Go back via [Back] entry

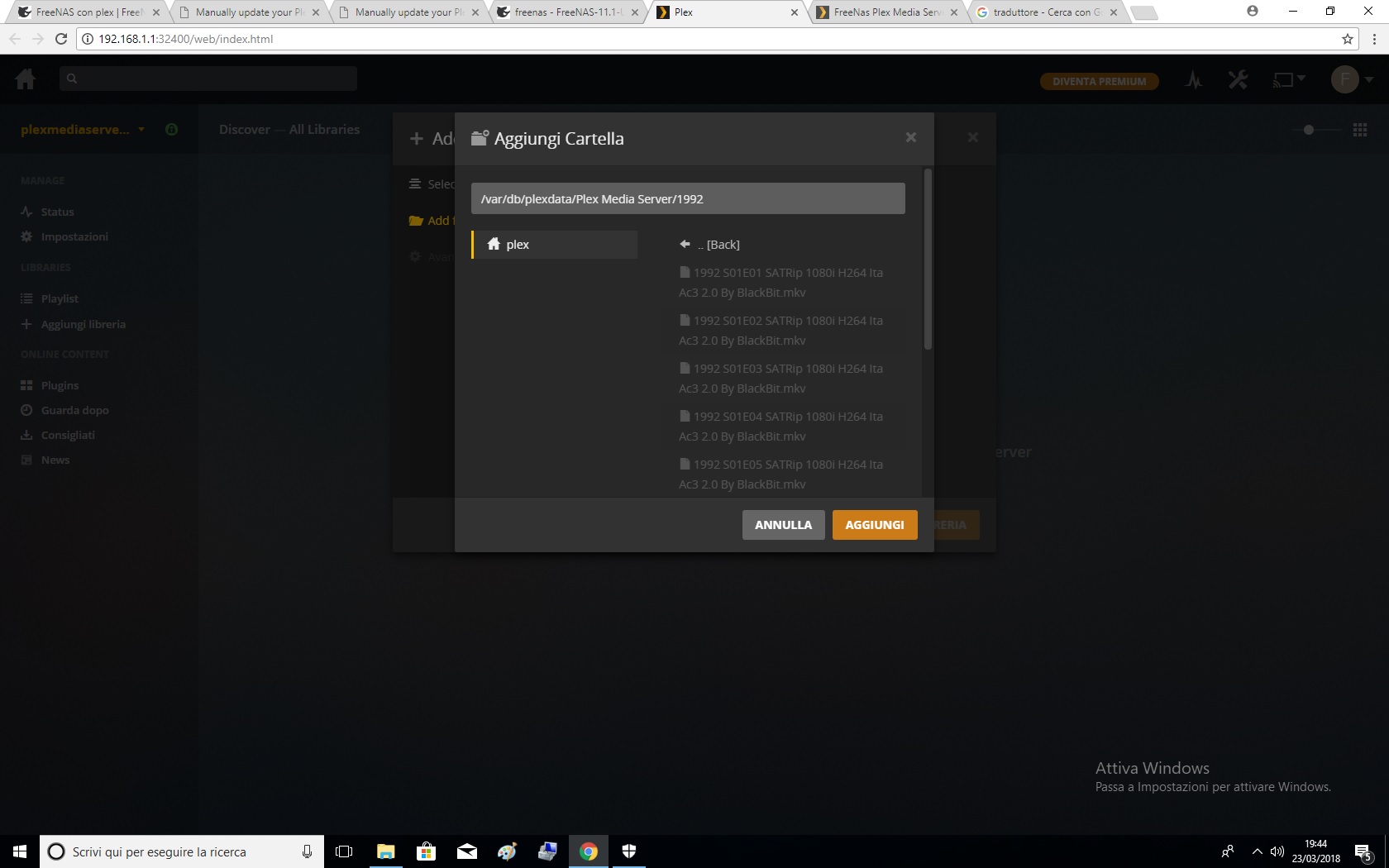tap(709, 245)
